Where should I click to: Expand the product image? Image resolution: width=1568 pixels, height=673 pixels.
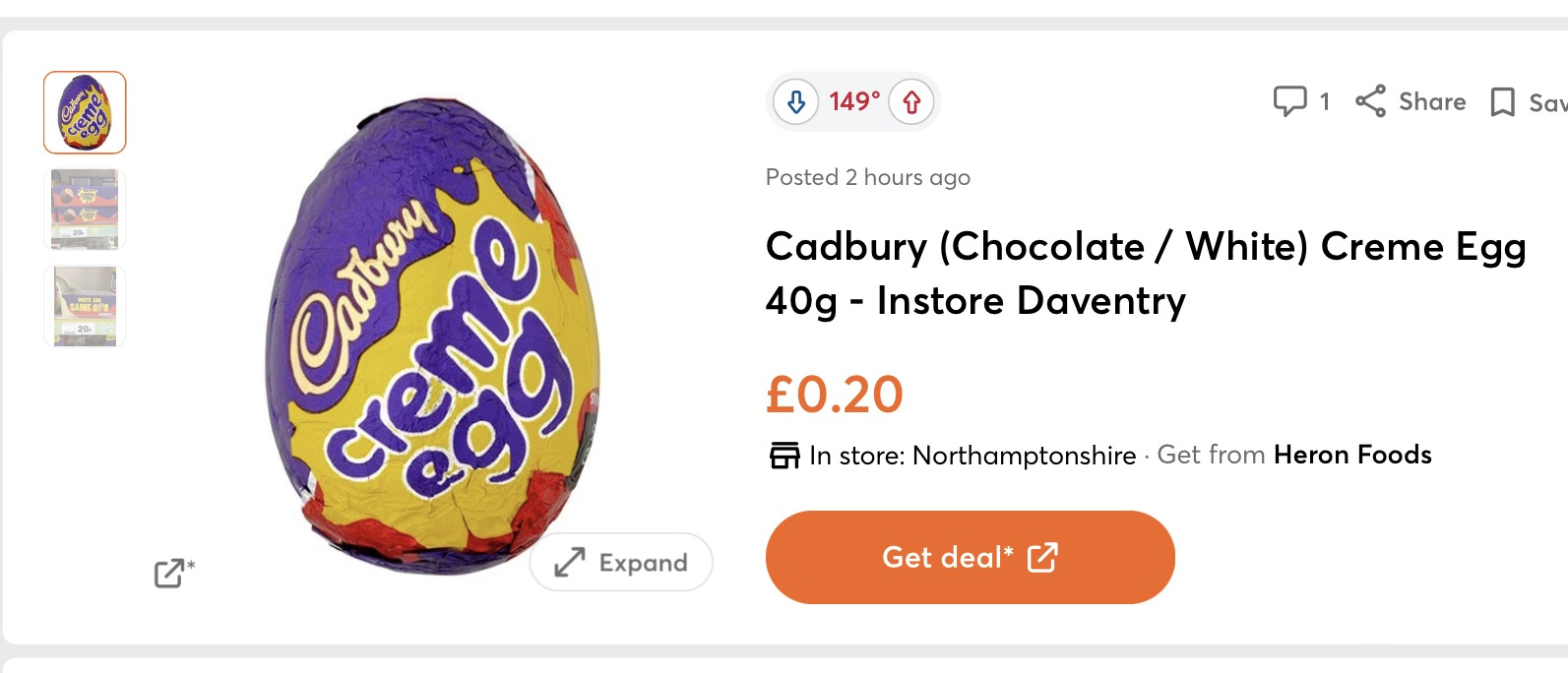(x=621, y=563)
